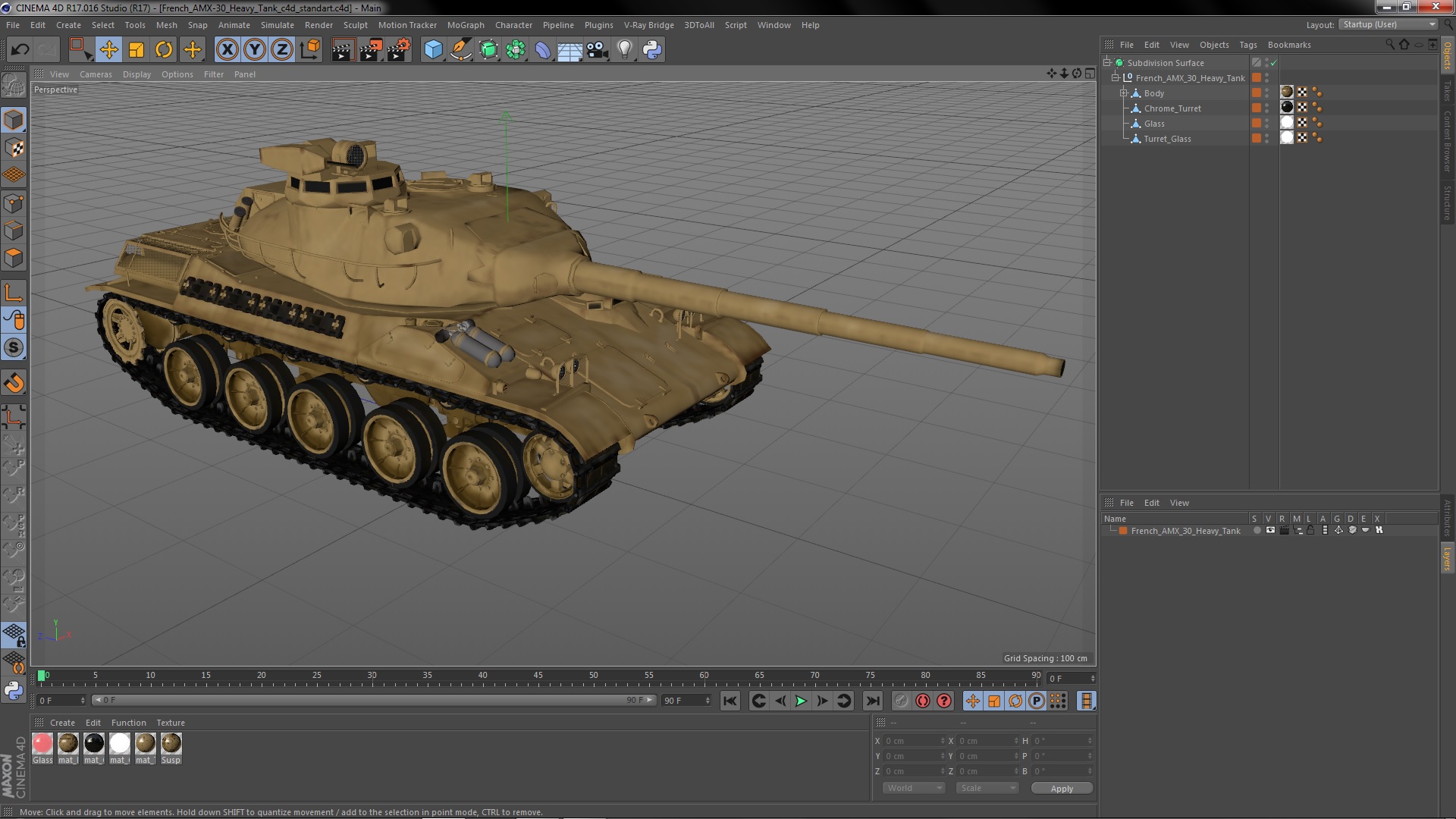The width and height of the screenshot is (1456, 819).
Task: Open Material manager Create menu
Action: click(62, 723)
